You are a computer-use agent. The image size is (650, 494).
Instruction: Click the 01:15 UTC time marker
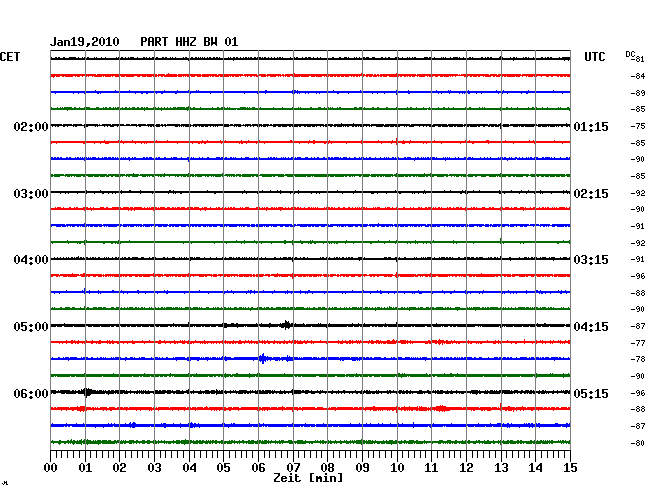[x=591, y=127]
